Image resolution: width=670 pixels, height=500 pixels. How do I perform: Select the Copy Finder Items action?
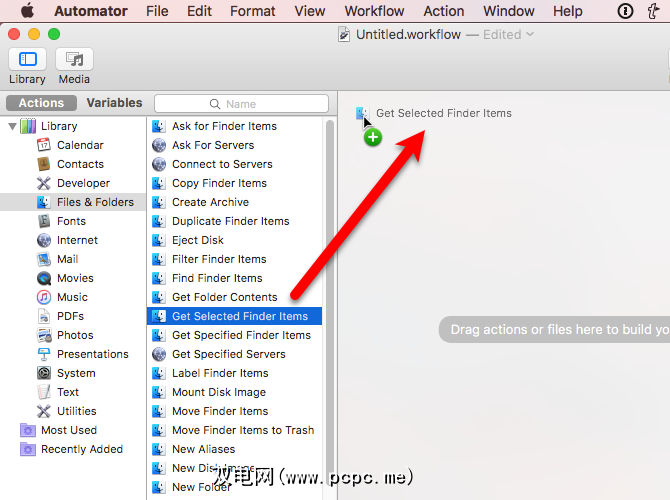[235, 183]
